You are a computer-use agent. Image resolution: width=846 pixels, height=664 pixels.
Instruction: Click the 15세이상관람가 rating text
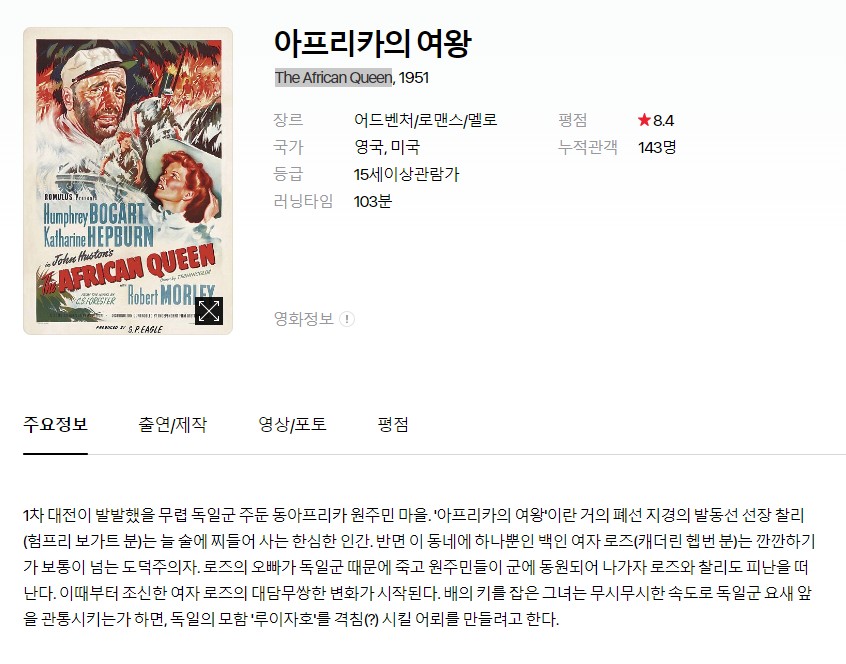coord(406,174)
